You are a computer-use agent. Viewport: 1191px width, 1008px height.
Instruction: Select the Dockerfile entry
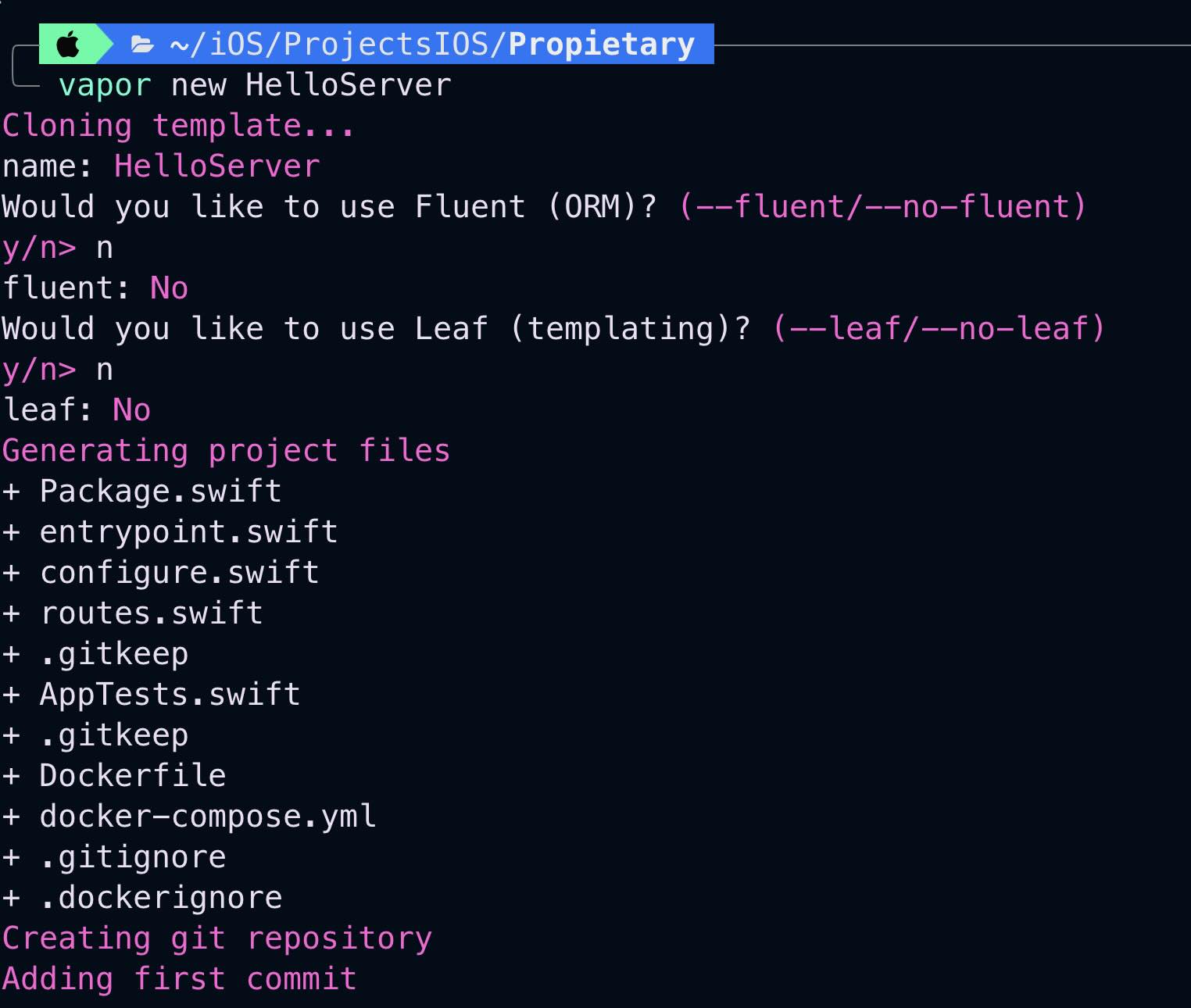132,775
